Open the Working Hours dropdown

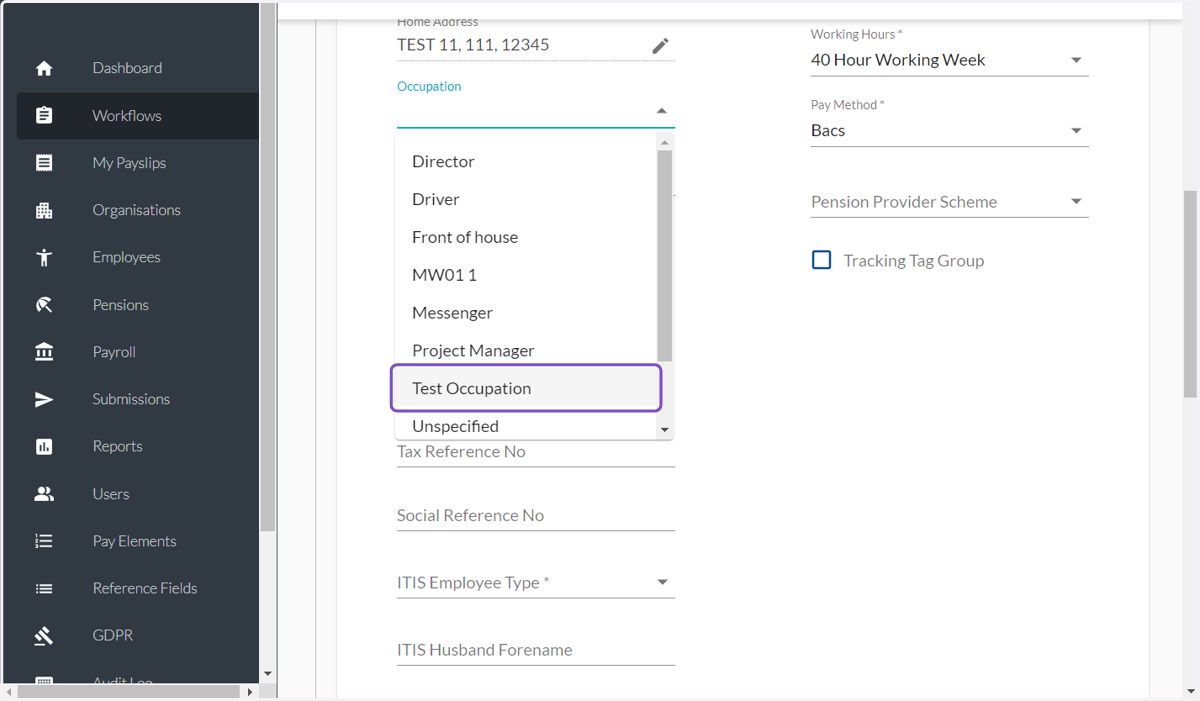click(x=949, y=60)
